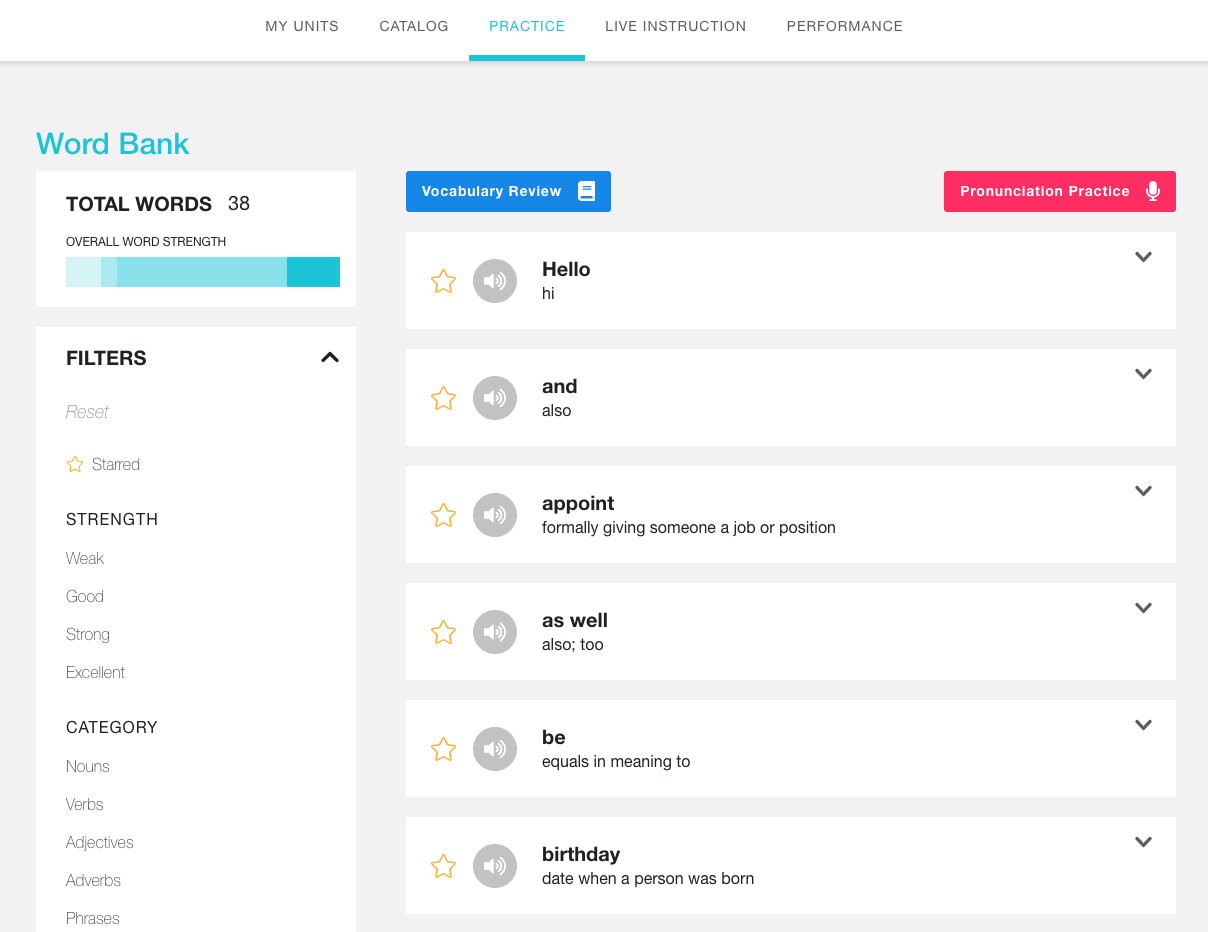This screenshot has height=932, width=1208.
Task: Click the total words count 38
Action: click(239, 204)
